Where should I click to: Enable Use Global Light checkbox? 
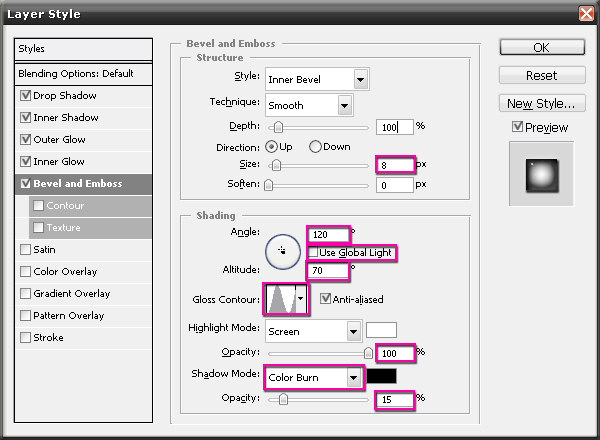click(x=313, y=253)
